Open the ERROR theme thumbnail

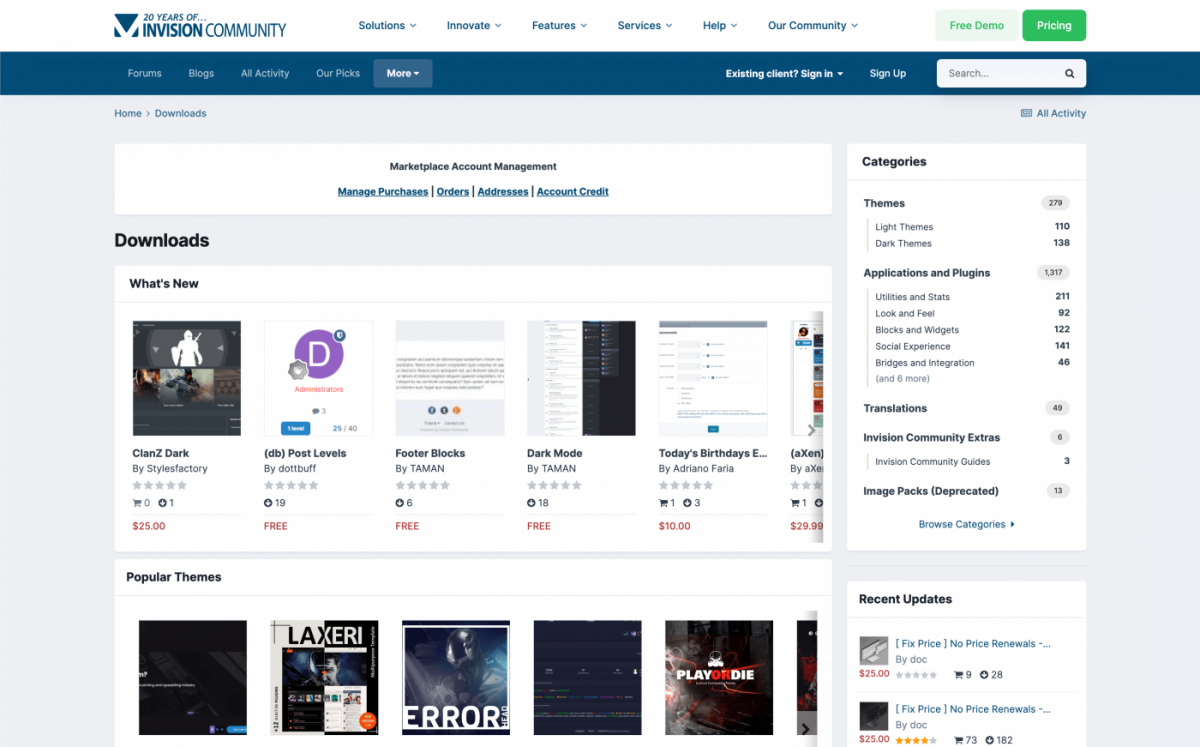[456, 677]
